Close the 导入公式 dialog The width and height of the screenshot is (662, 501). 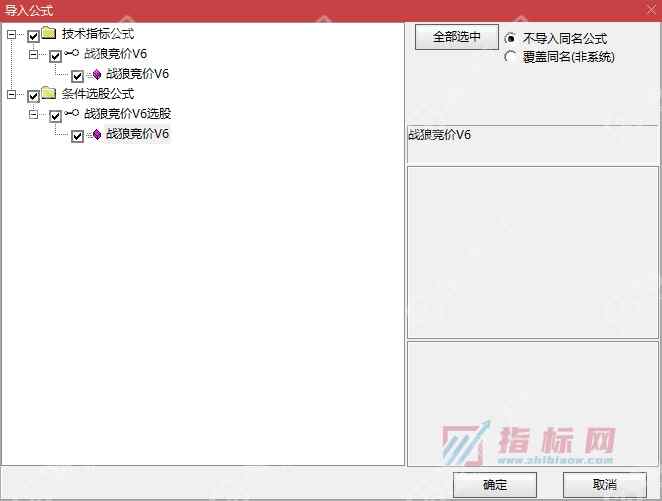click(651, 9)
